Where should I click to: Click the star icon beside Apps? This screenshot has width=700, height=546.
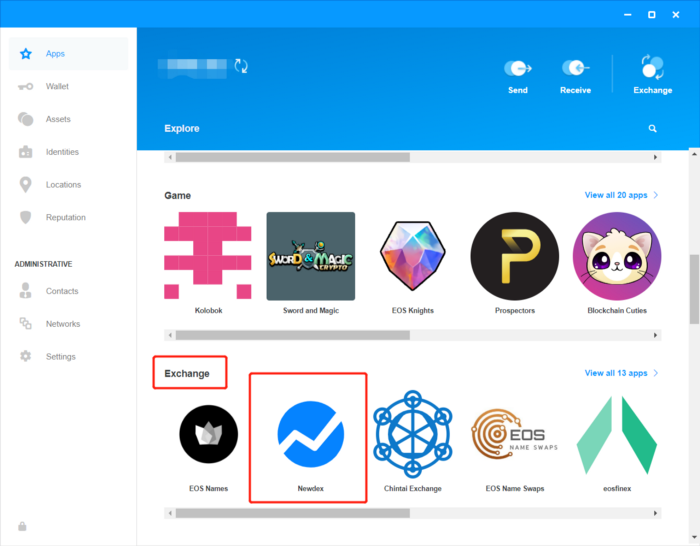[x=26, y=54]
